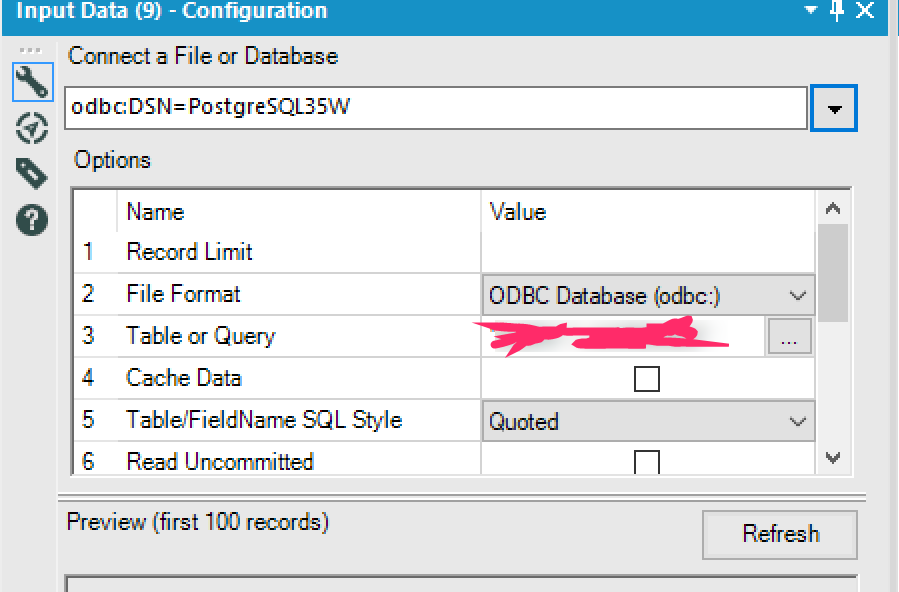Click the pin icon in title bar
This screenshot has width=899, height=592.
tap(838, 11)
